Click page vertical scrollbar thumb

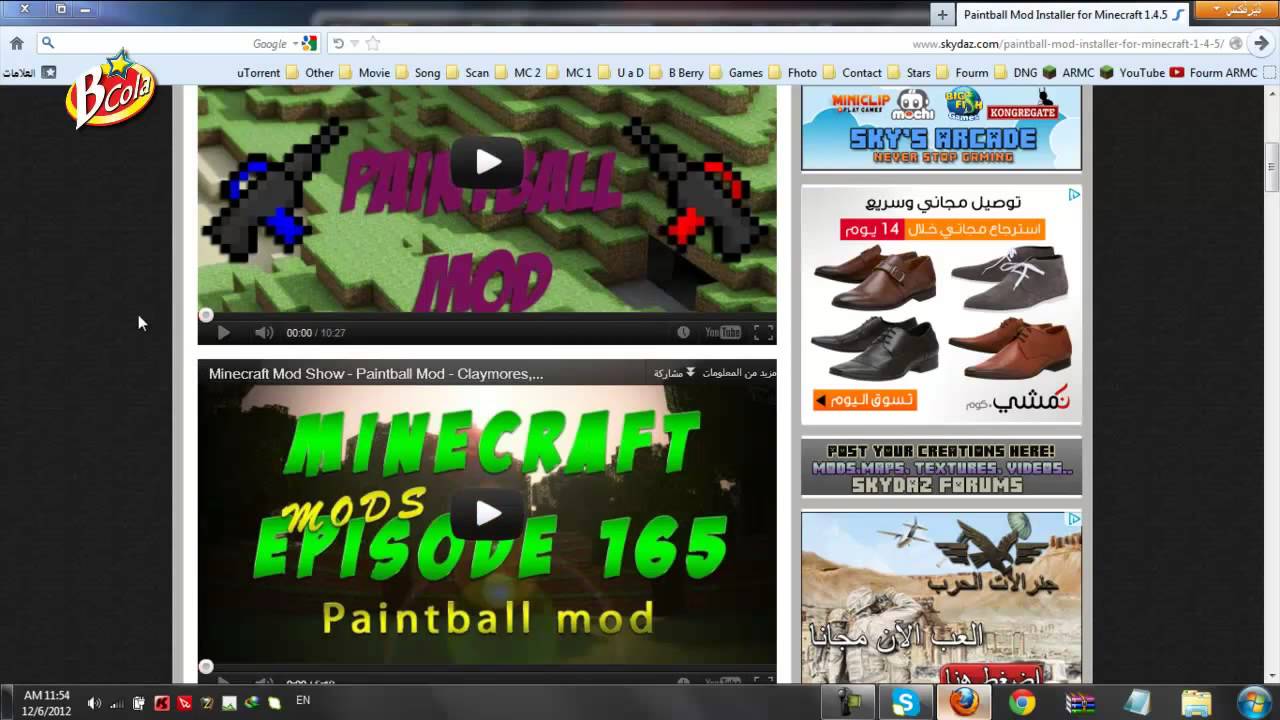(1272, 167)
